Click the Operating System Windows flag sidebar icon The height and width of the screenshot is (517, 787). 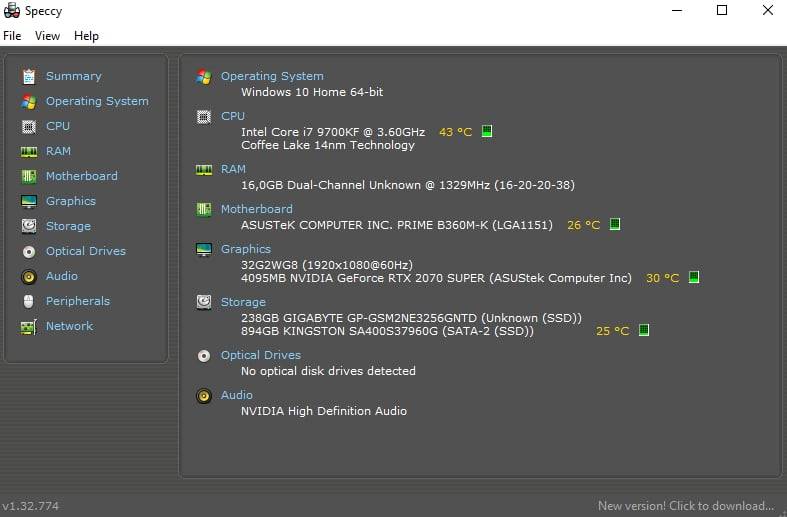pos(29,101)
